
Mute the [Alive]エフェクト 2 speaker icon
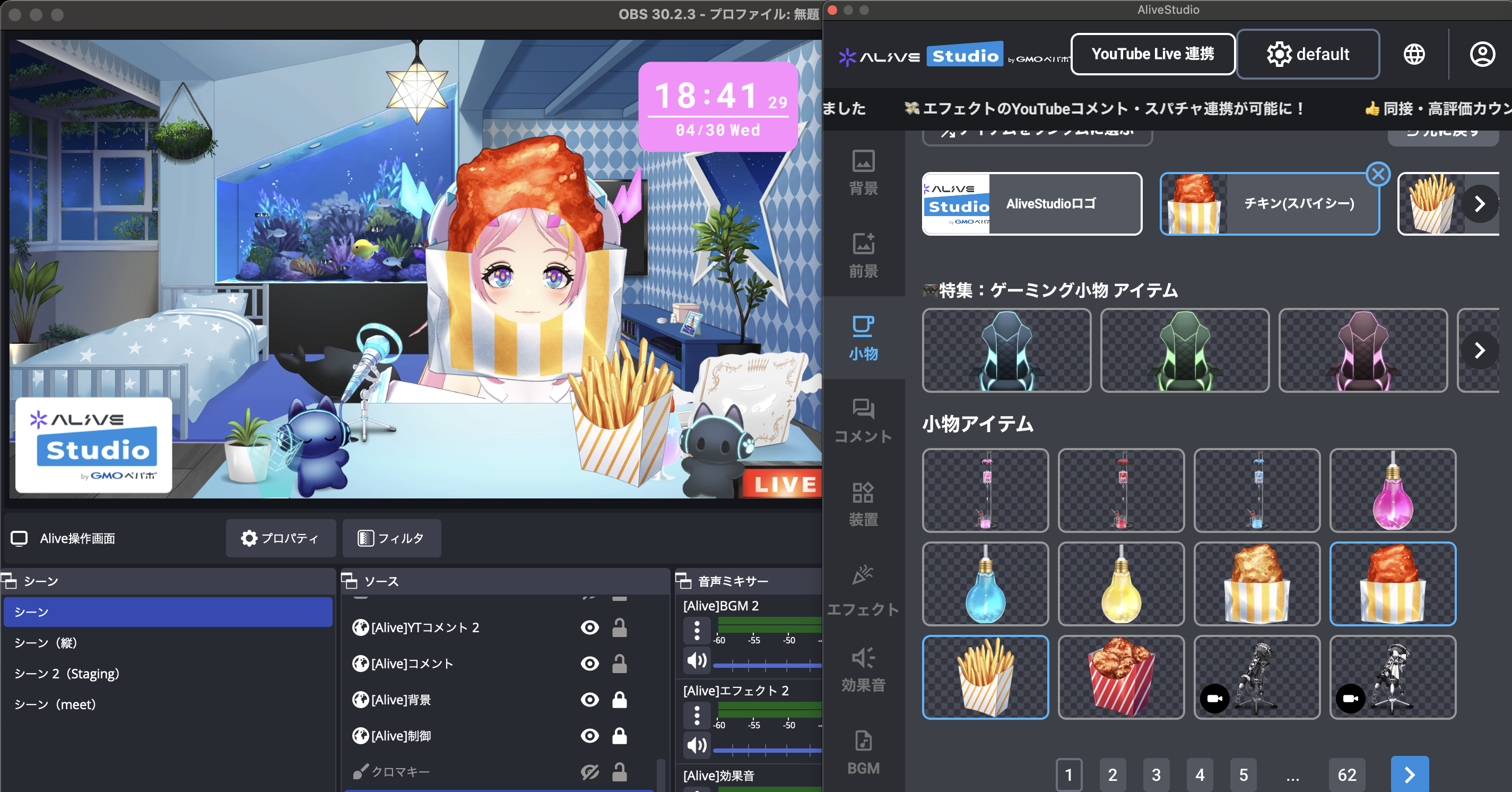pyautogui.click(x=697, y=745)
